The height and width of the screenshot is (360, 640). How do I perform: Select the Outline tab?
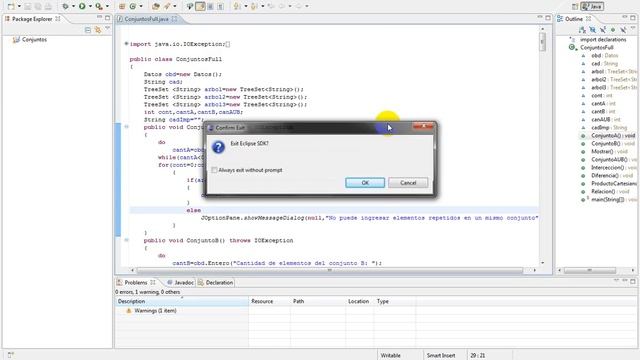point(574,19)
